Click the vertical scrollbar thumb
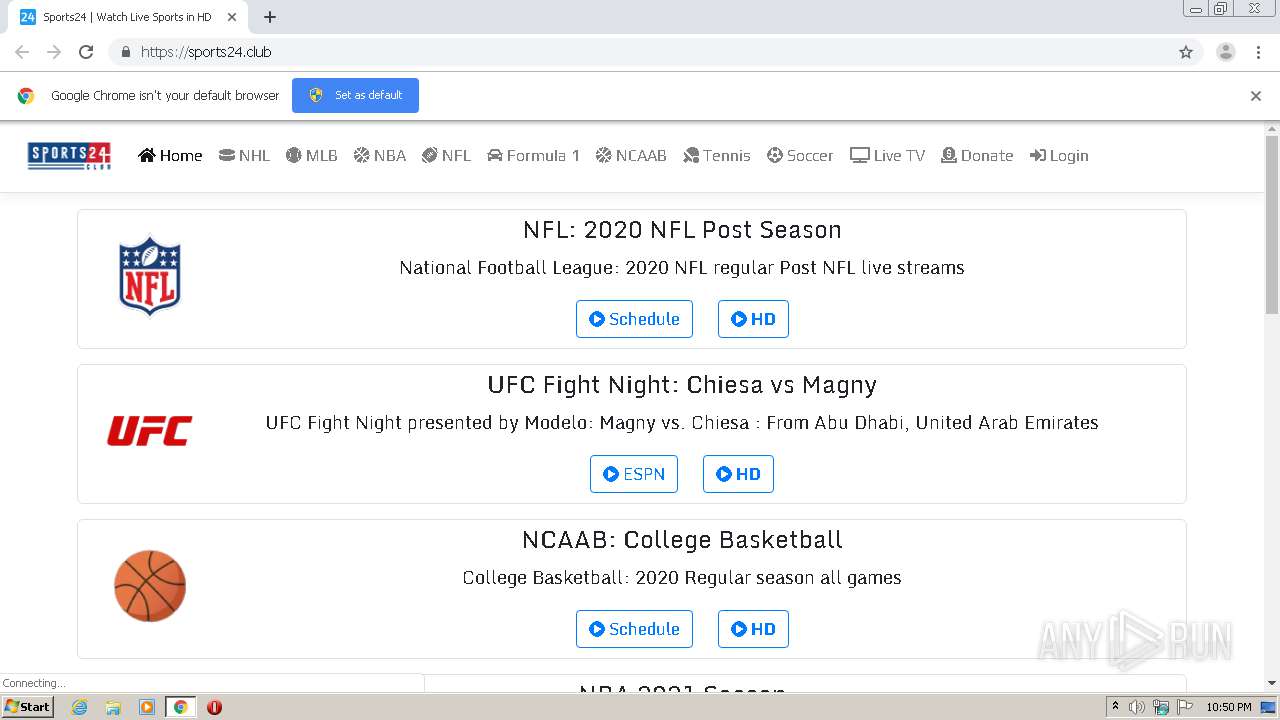Screen dimensions: 1280x720 (1272, 225)
